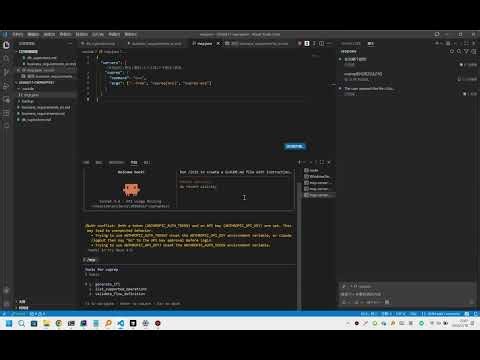Open notifications bell in status bar
The height and width of the screenshot is (360, 480).
tap(476, 314)
